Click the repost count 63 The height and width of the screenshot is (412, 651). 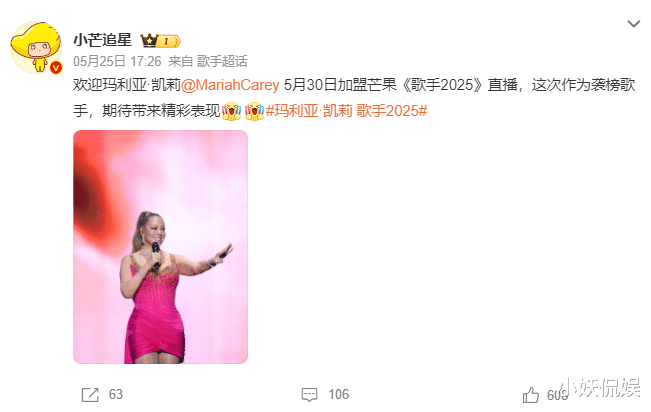(116, 394)
